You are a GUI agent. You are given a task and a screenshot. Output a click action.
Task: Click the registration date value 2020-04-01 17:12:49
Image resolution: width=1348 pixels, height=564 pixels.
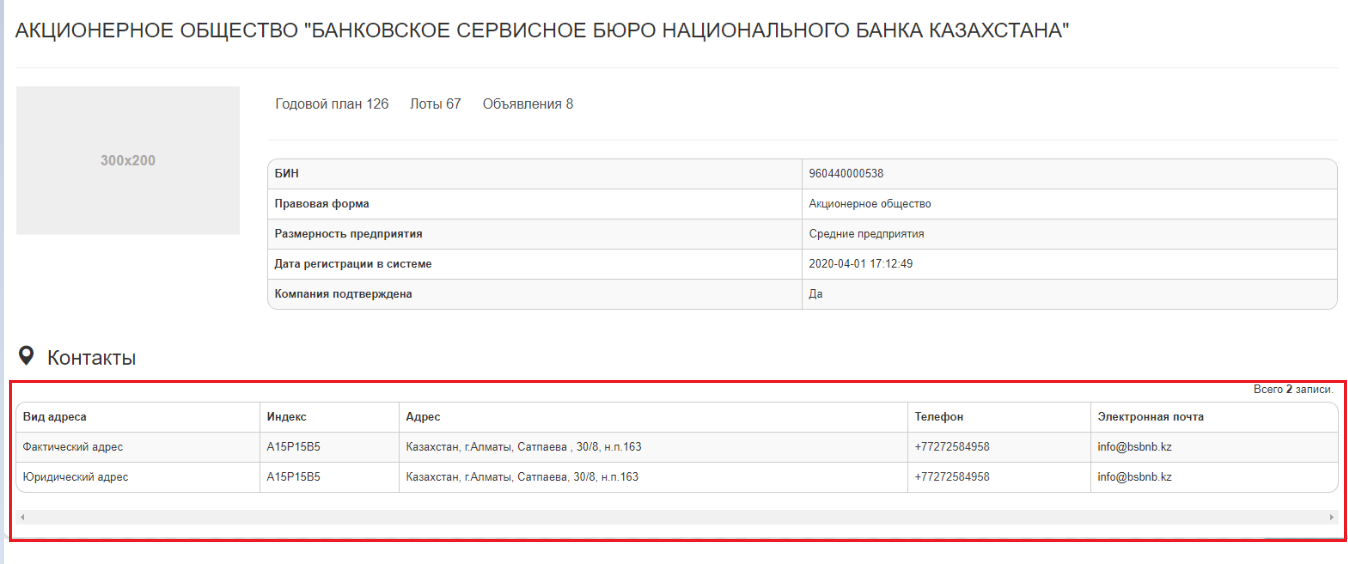tap(860, 264)
